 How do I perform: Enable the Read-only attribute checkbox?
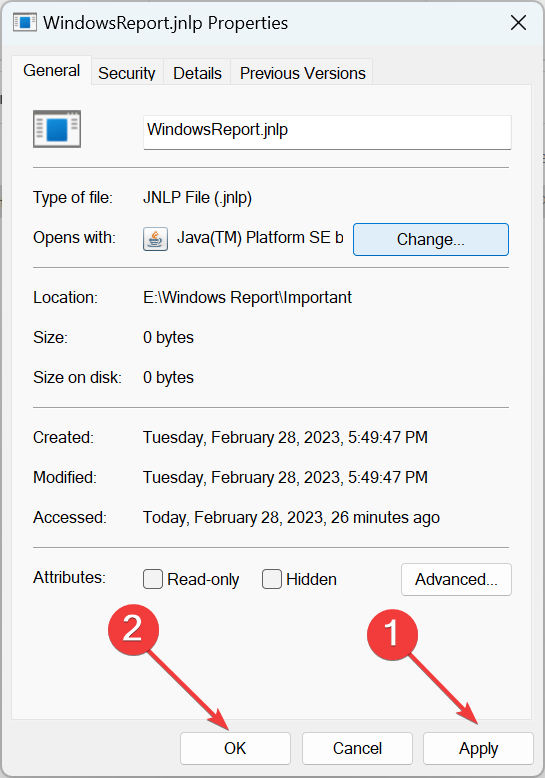point(153,579)
